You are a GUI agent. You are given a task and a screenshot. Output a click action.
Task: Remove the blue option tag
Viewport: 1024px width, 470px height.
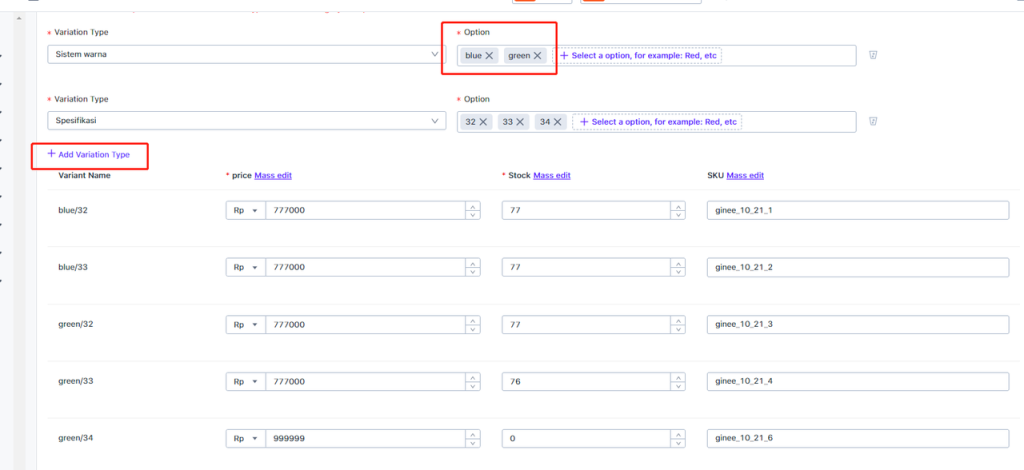[489, 56]
